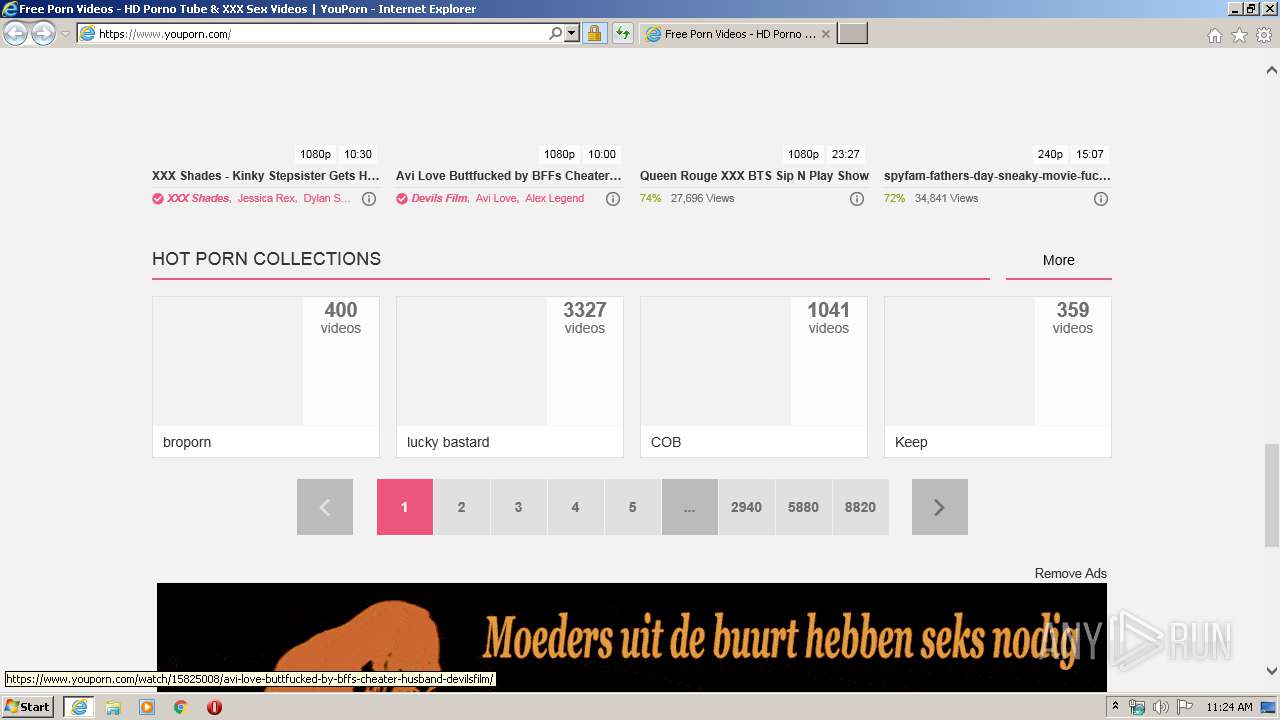Screen dimensions: 1280x720
Task: Click Internet Explorer taskbar icon
Action: [78, 707]
